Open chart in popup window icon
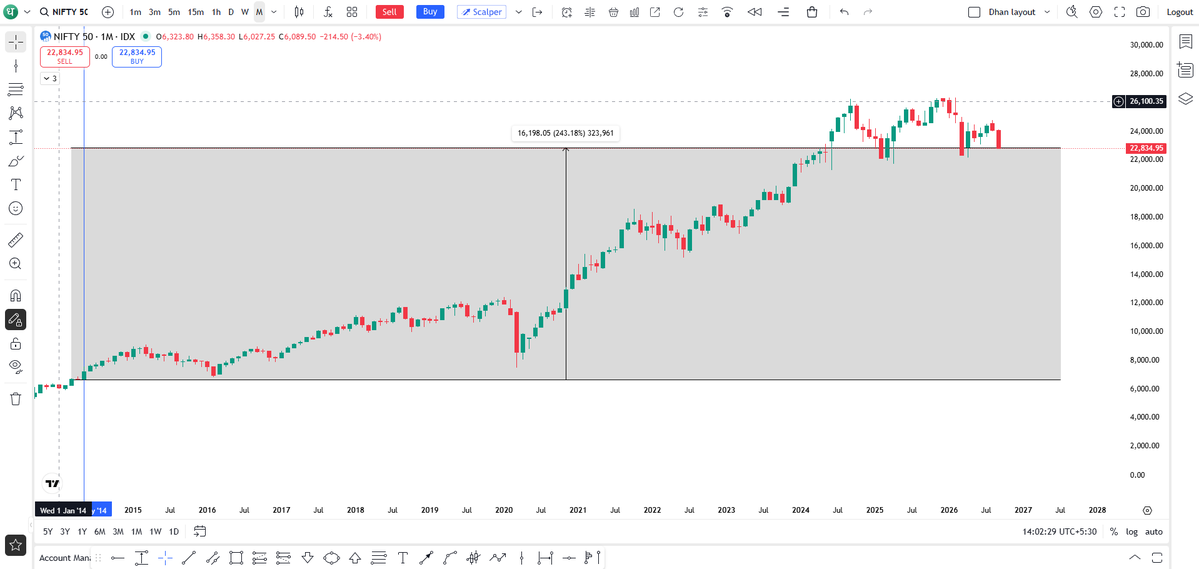 pos(655,12)
